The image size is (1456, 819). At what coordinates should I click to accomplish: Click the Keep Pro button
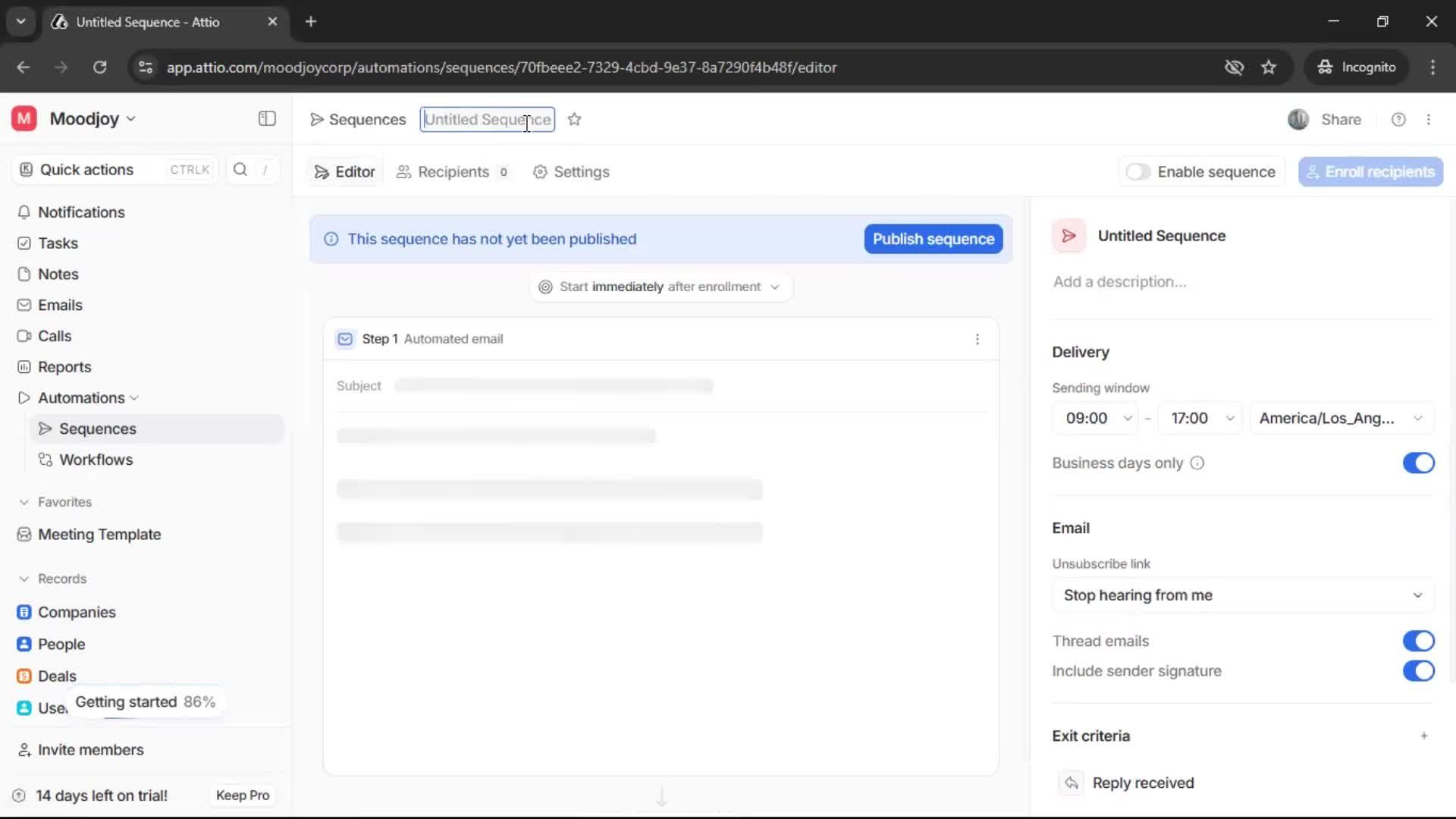242,795
